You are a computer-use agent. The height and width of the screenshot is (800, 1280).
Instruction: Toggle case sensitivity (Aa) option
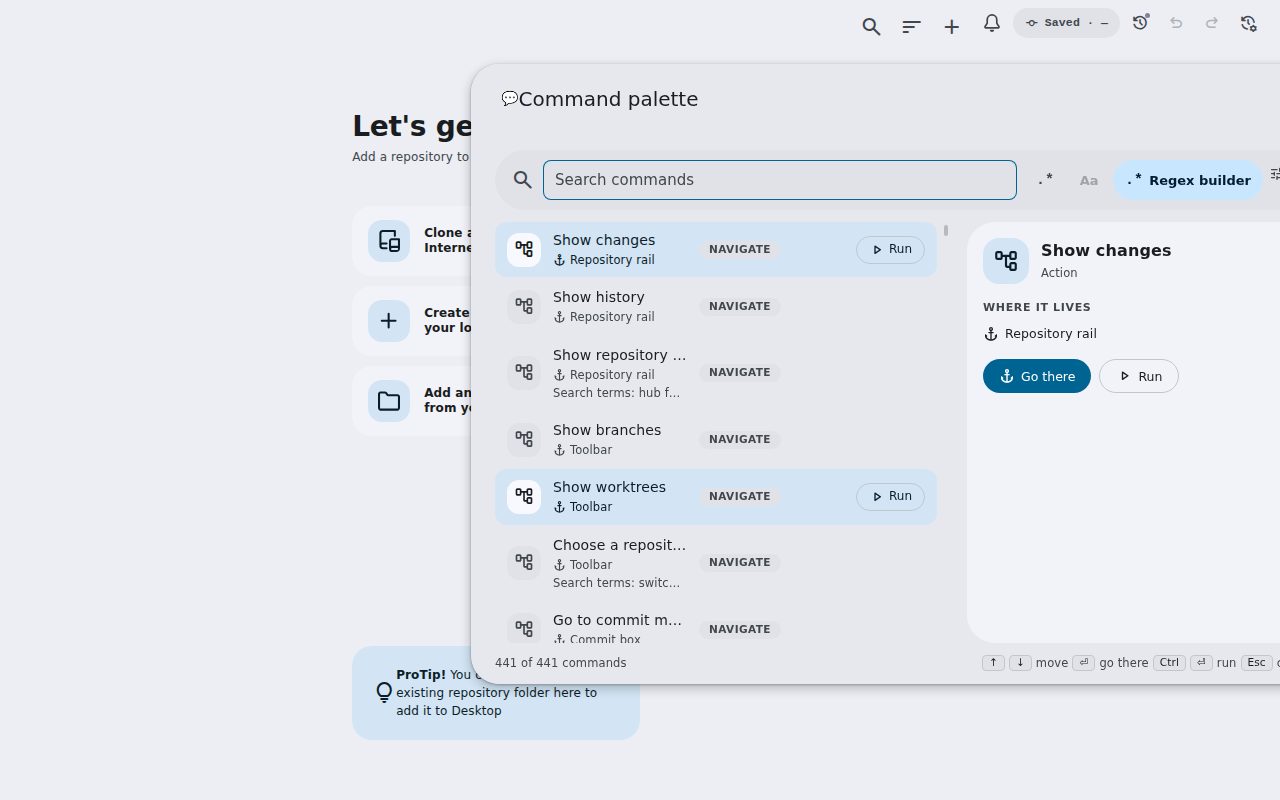(x=1089, y=180)
